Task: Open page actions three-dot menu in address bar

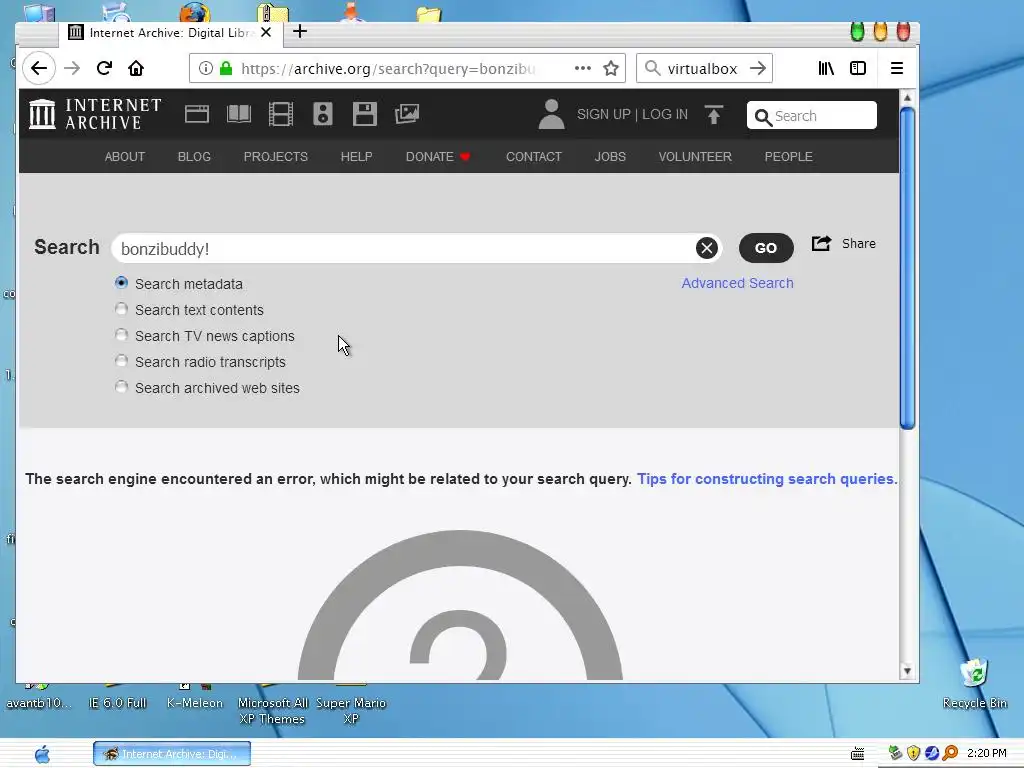Action: tap(583, 68)
